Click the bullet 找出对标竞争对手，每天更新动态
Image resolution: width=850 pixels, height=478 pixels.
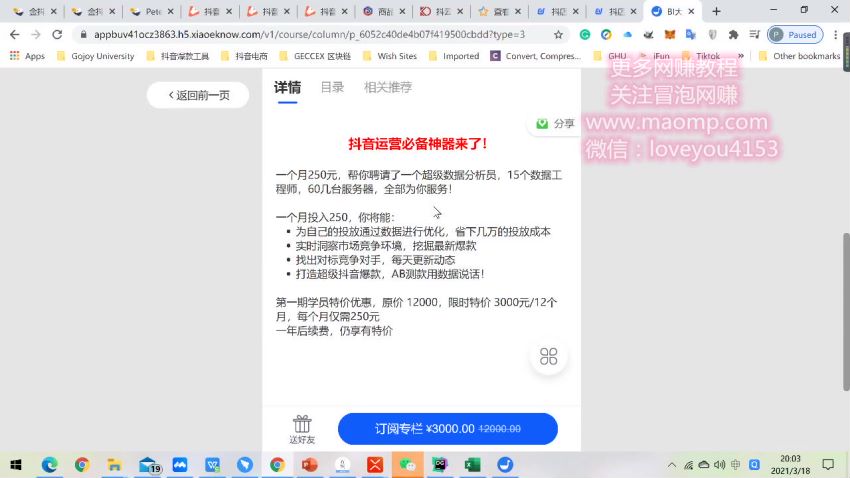tap(375, 260)
